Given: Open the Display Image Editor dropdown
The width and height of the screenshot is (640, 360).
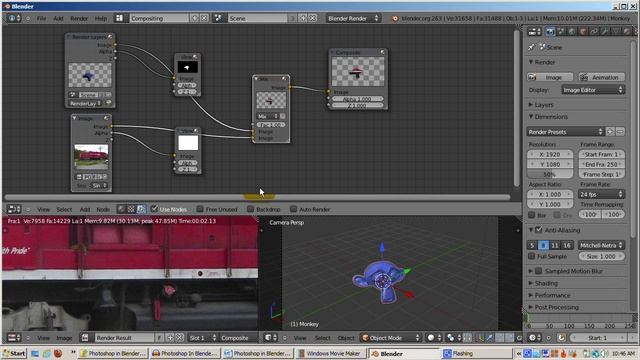Looking at the screenshot, I should [x=593, y=90].
